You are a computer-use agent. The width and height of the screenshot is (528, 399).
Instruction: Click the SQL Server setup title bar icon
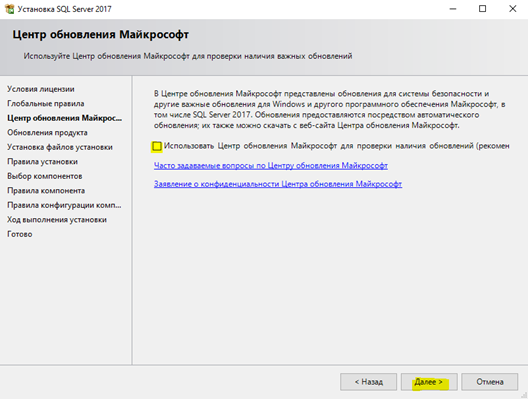10,9
